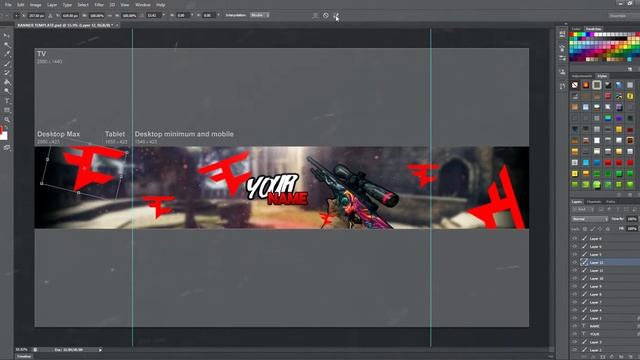Viewport: 640px width, 360px height.
Task: Switch to the Adjustments tab
Action: [x=582, y=76]
